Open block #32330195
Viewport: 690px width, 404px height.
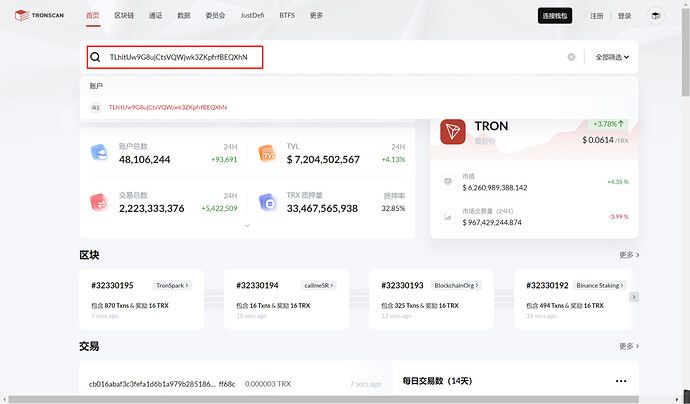pos(112,285)
